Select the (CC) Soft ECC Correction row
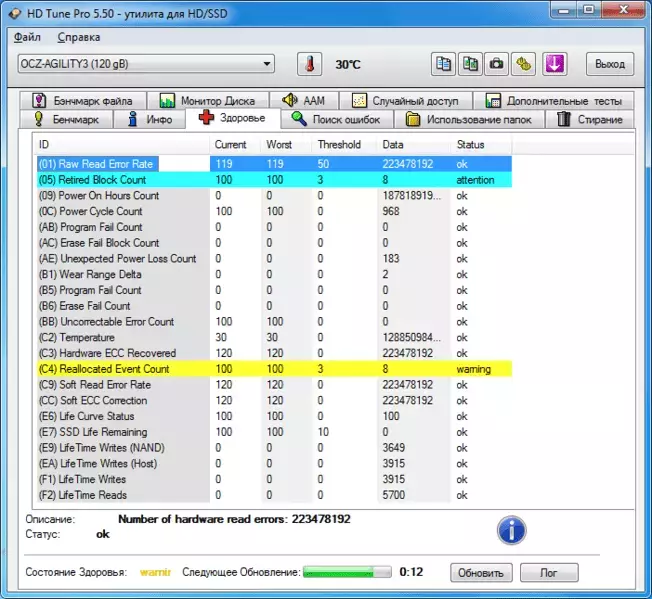Screen dimensions: 652x599 274,401
